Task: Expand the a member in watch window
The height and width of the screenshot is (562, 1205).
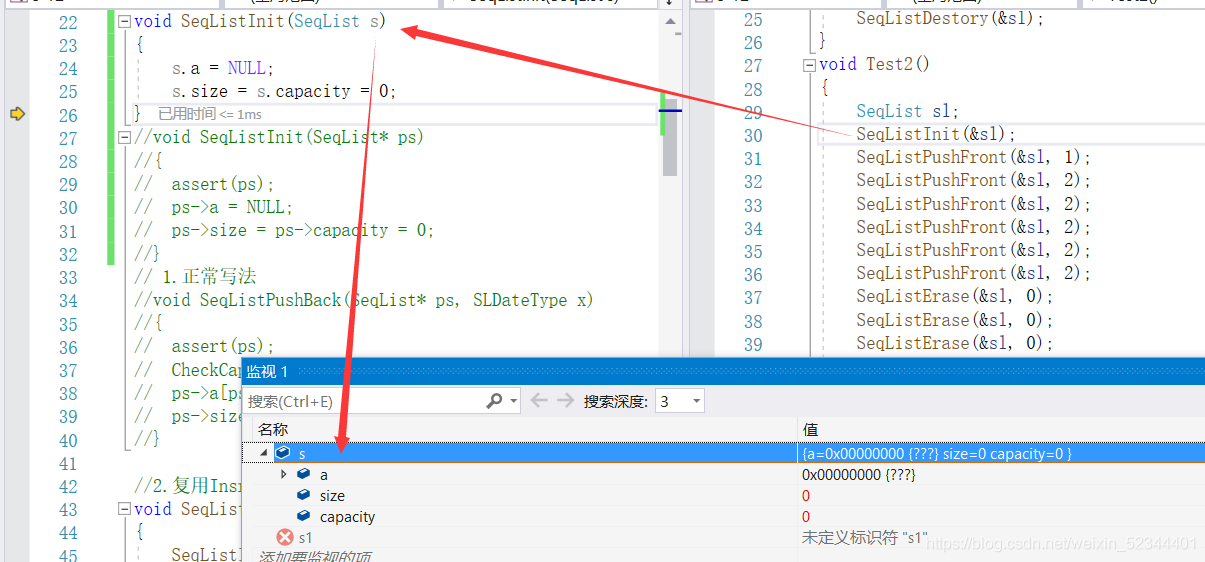Action: click(x=284, y=474)
